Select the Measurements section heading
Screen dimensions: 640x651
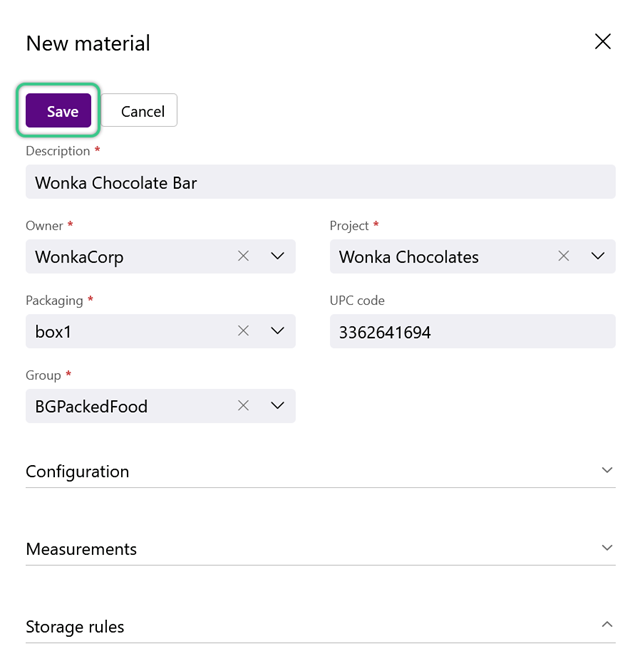click(81, 549)
